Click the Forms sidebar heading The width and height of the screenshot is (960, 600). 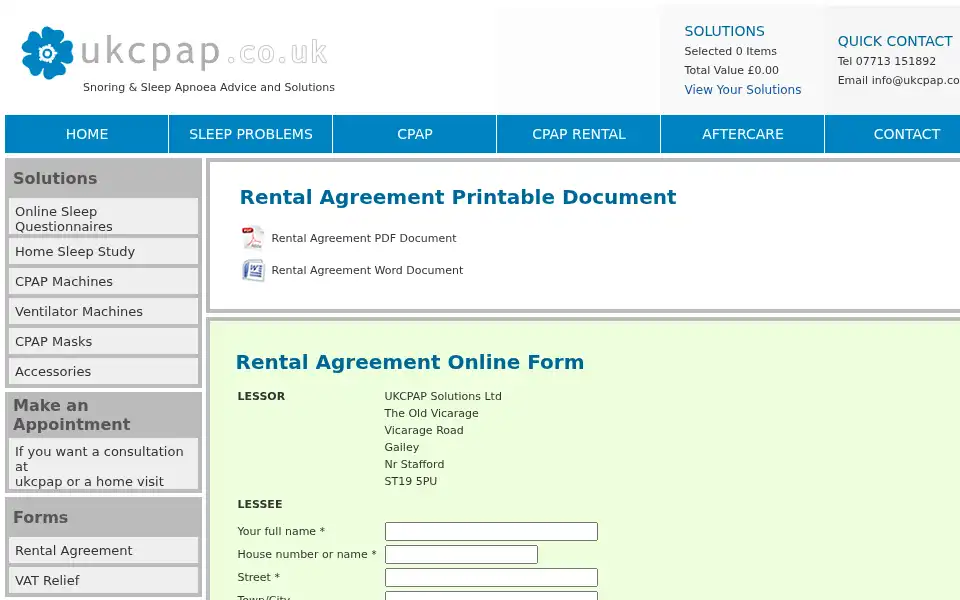(x=40, y=517)
